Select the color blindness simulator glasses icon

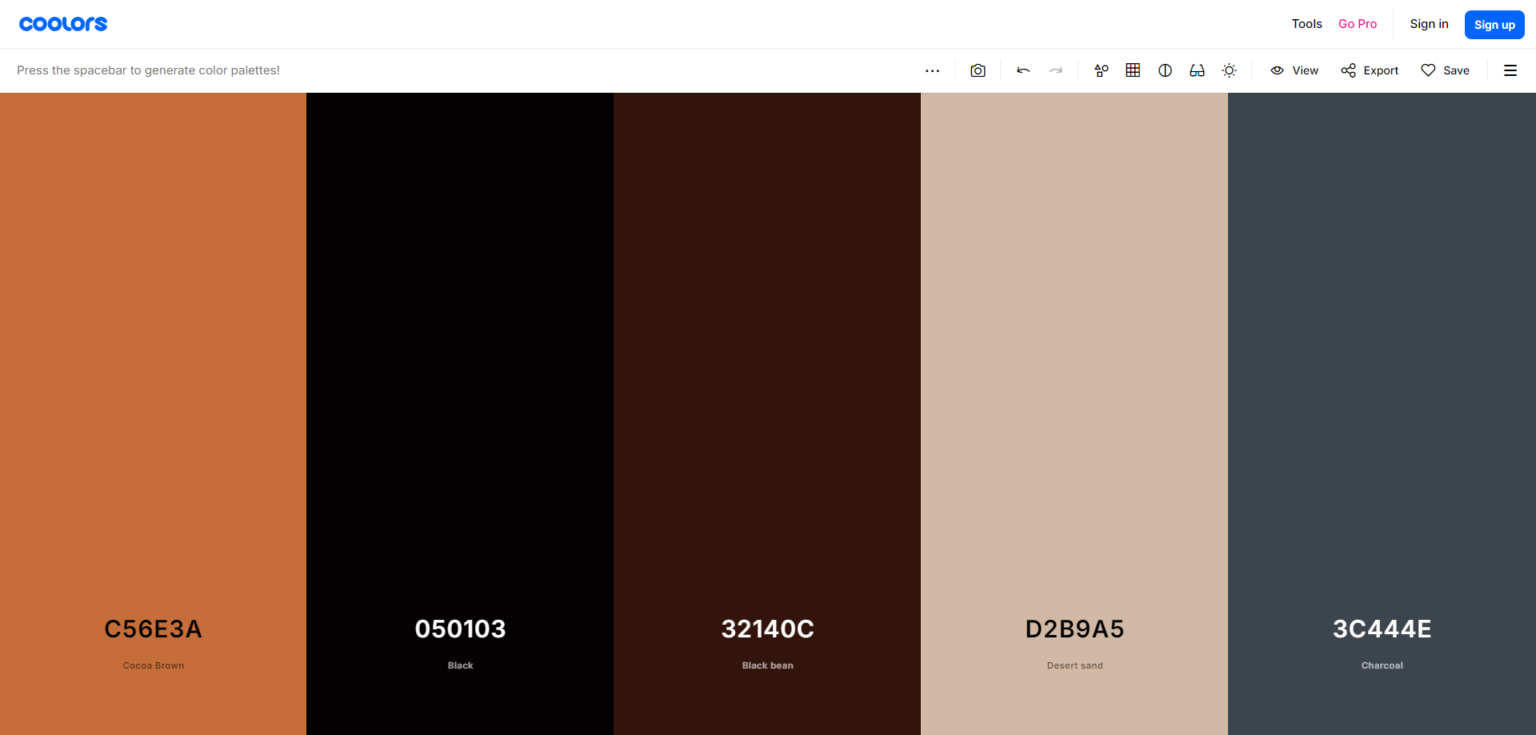pyautogui.click(x=1197, y=70)
